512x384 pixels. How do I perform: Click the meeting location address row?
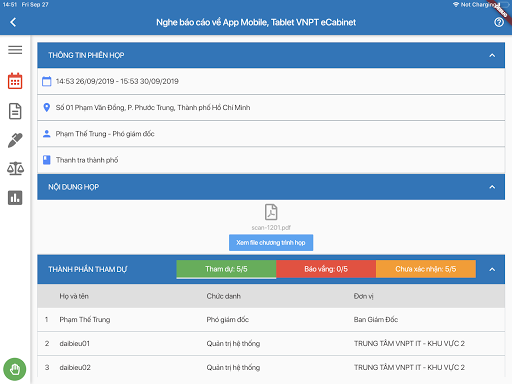tap(271, 108)
